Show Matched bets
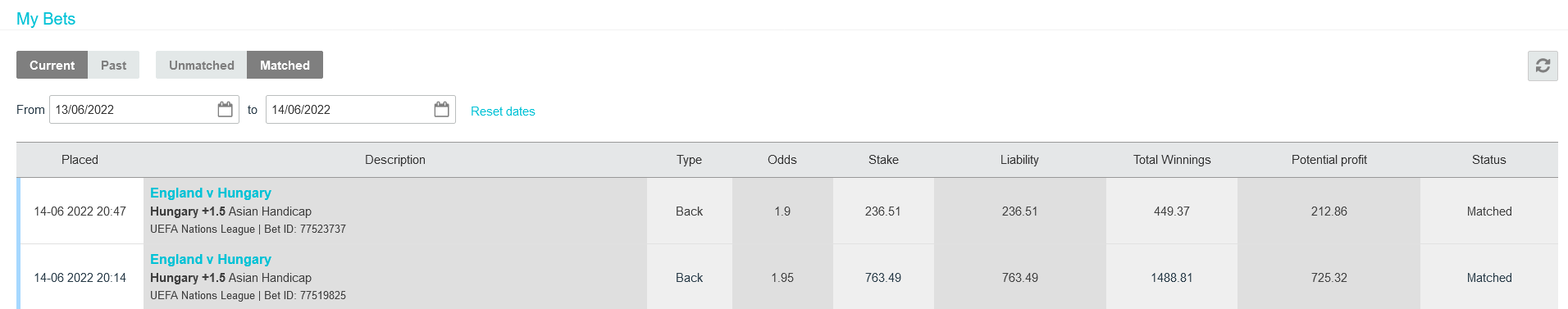Screen dimensions: 1568x309 point(285,65)
